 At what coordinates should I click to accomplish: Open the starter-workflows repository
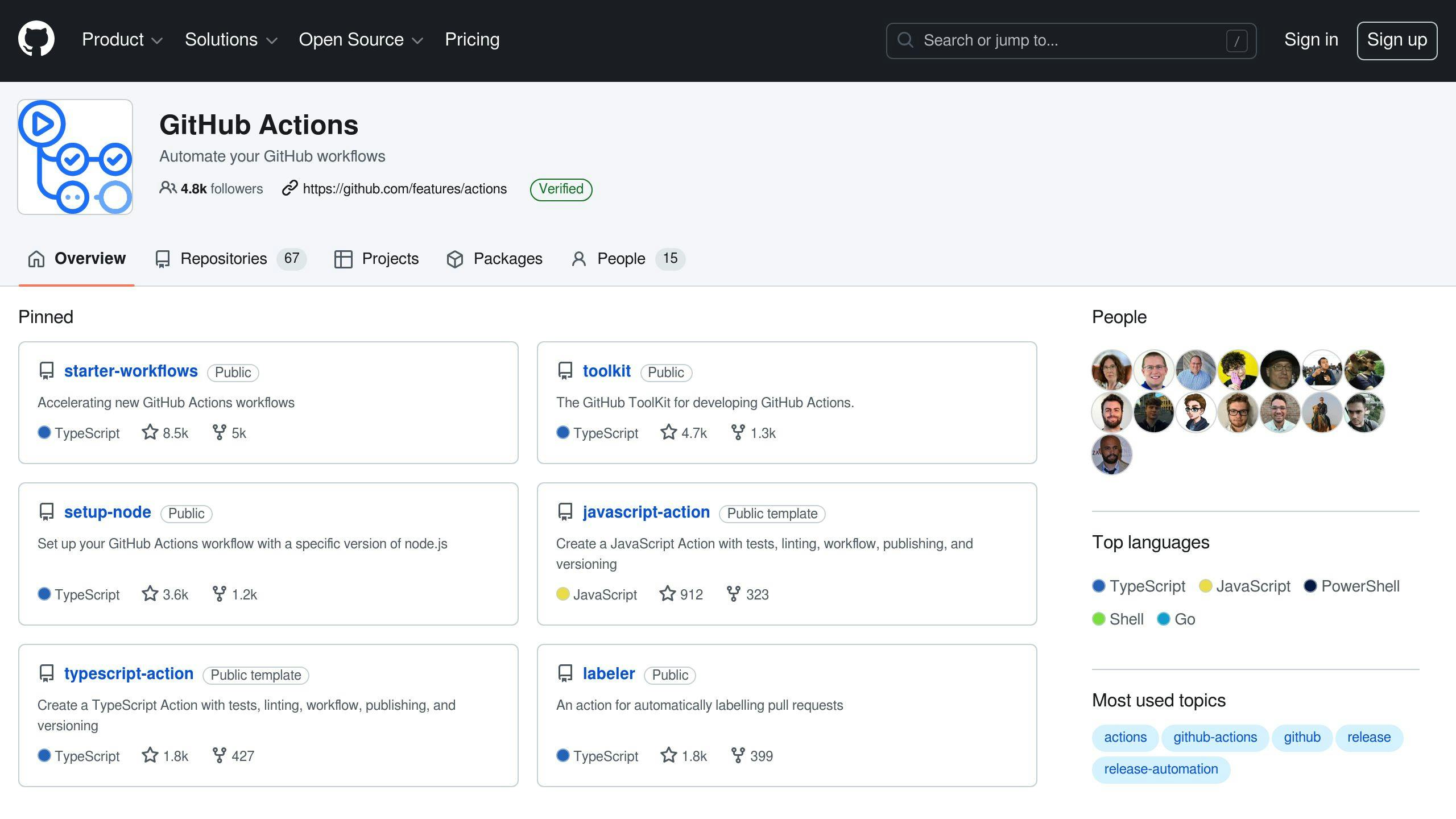pyautogui.click(x=131, y=371)
